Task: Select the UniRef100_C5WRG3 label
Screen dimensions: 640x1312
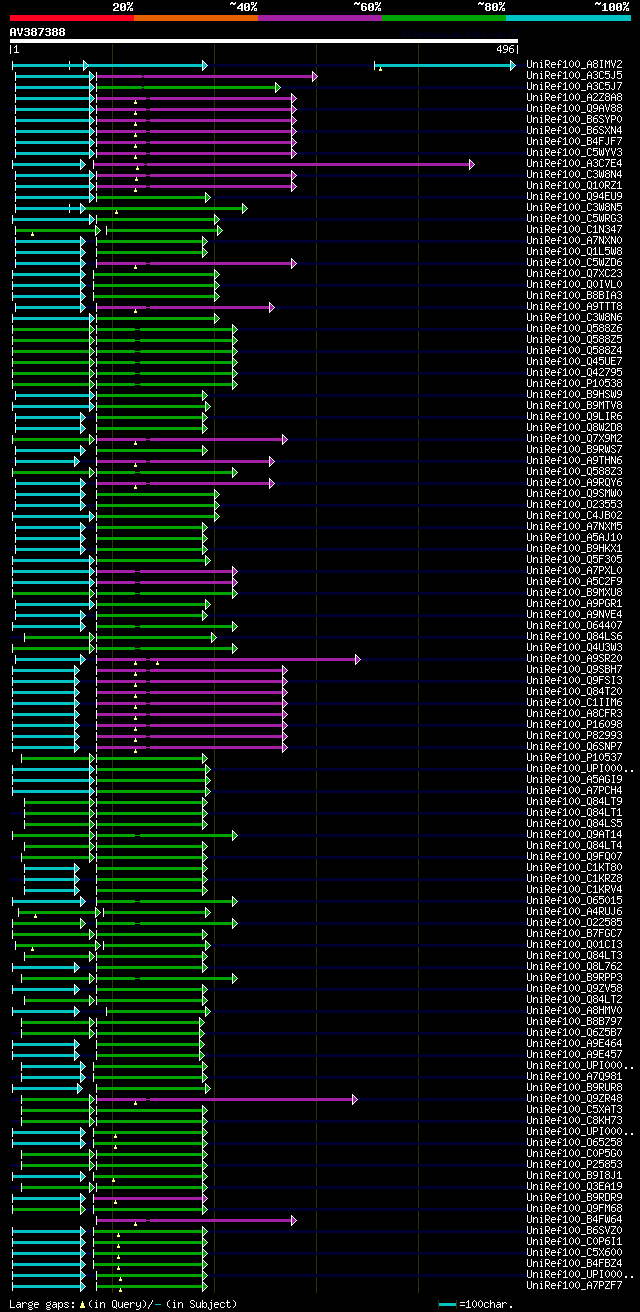Action: pos(576,218)
